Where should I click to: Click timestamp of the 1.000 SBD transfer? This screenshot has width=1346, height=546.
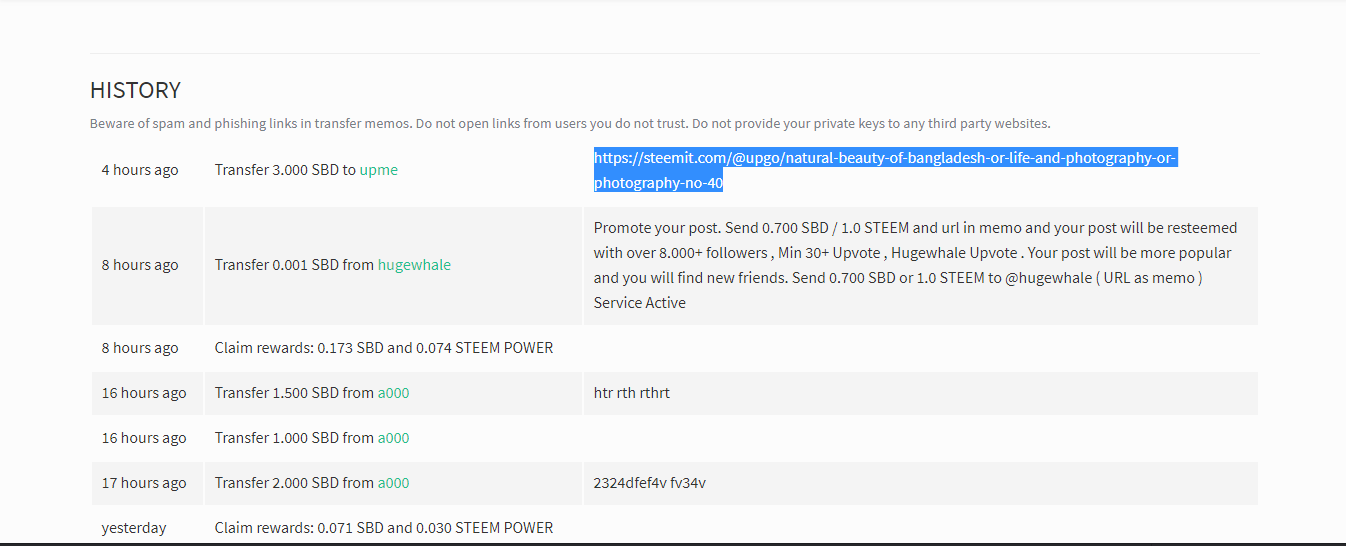[144, 438]
